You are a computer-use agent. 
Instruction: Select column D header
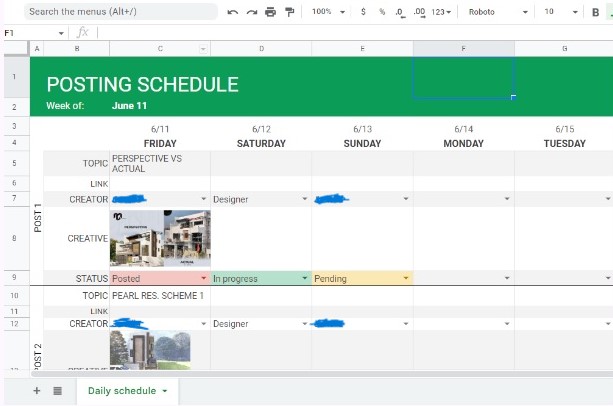click(261, 48)
